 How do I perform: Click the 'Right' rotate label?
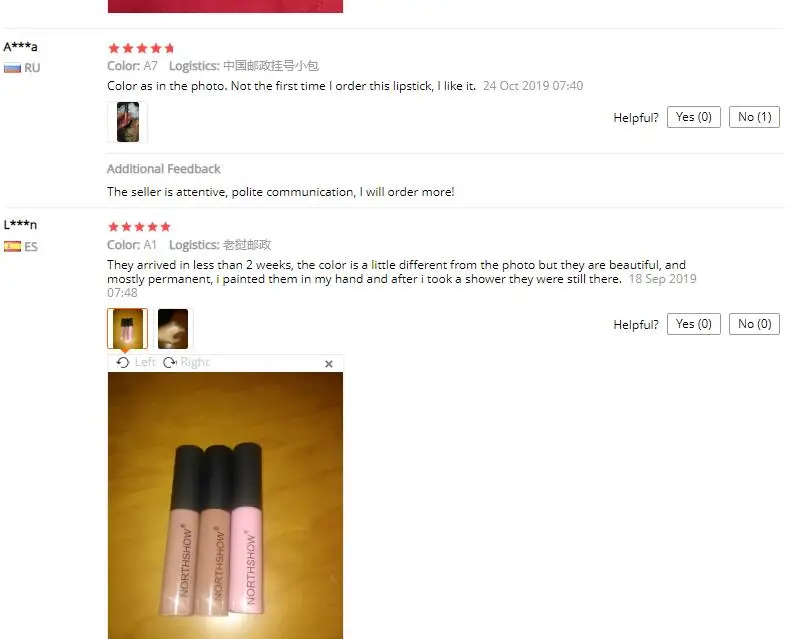(x=195, y=362)
